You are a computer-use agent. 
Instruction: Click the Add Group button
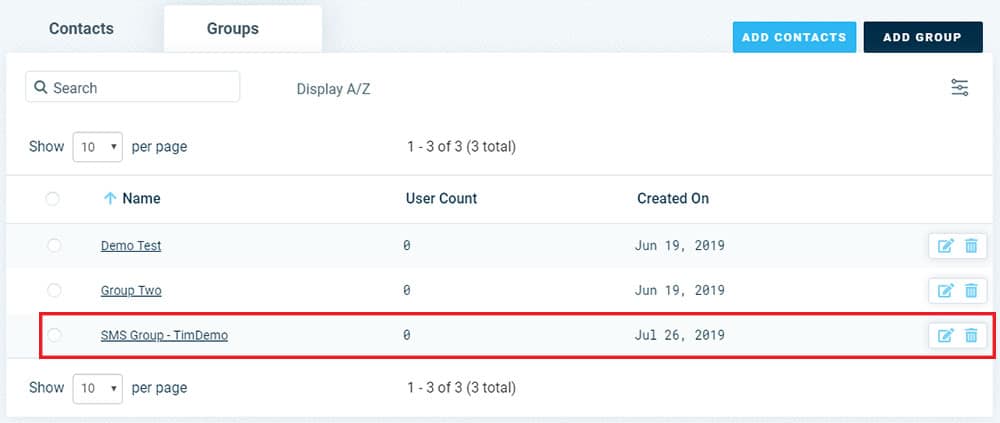pyautogui.click(x=923, y=37)
